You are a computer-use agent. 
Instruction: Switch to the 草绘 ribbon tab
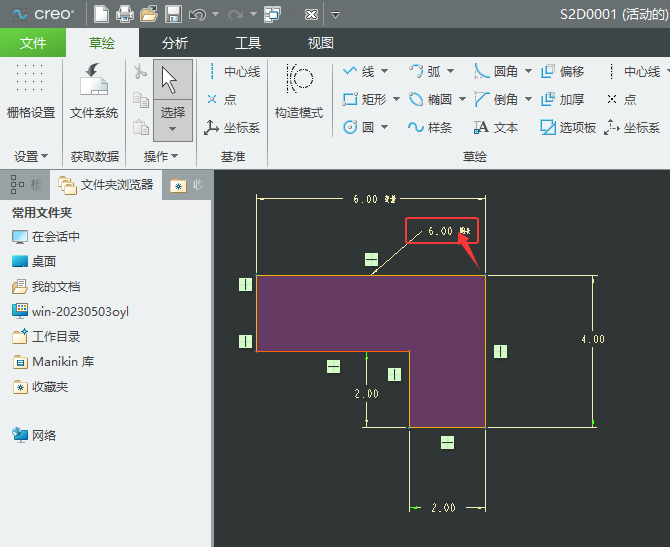tap(102, 43)
